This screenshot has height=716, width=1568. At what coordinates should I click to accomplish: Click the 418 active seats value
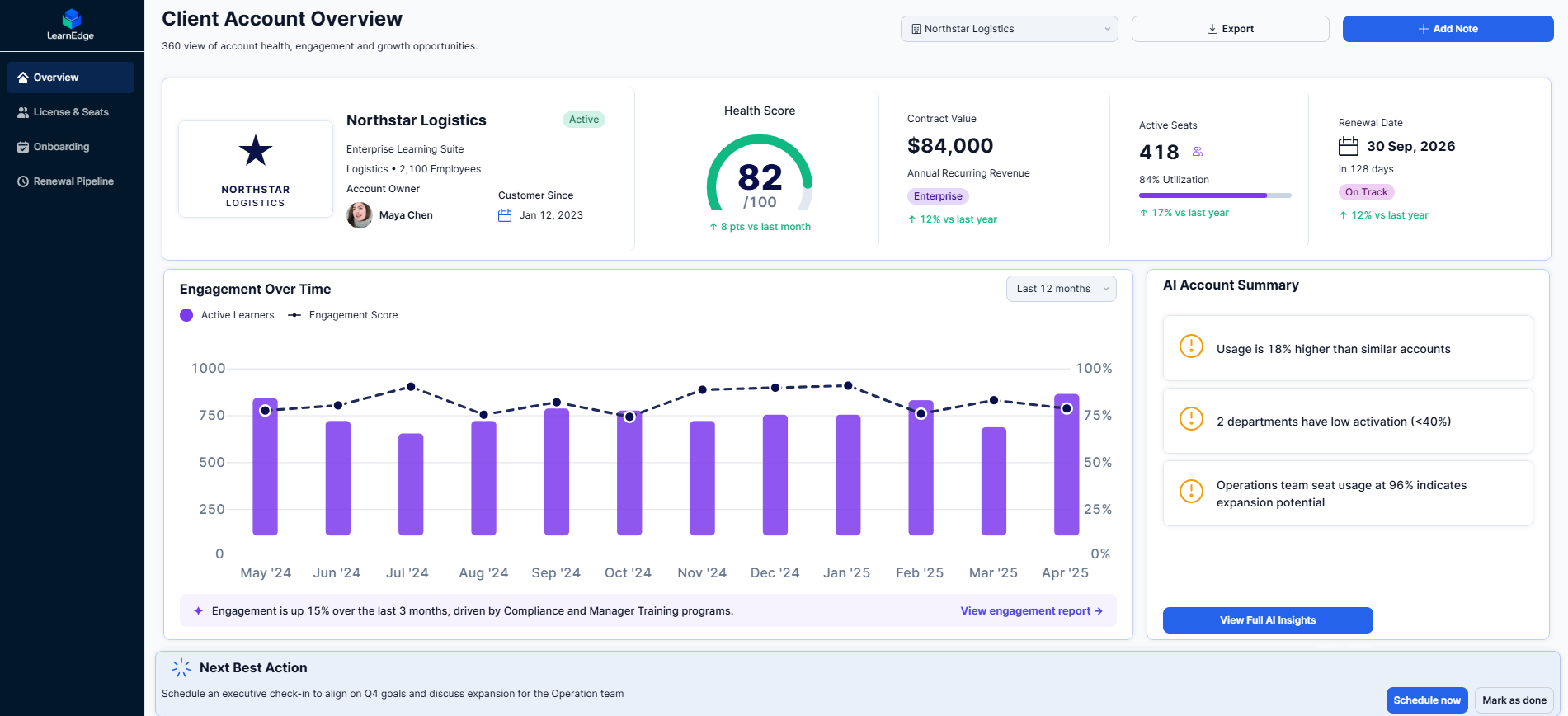pyautogui.click(x=1159, y=153)
